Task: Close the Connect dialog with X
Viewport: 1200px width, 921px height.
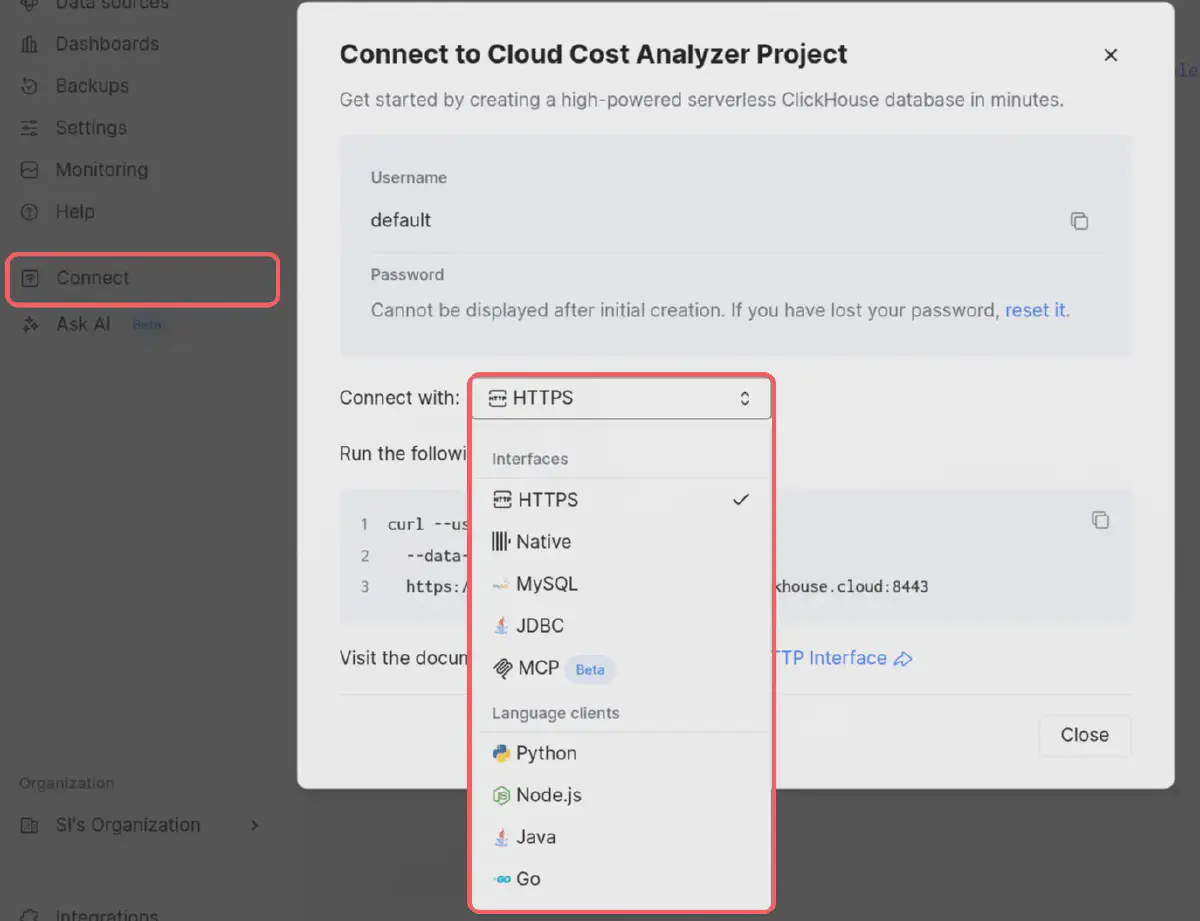Action: (1110, 55)
